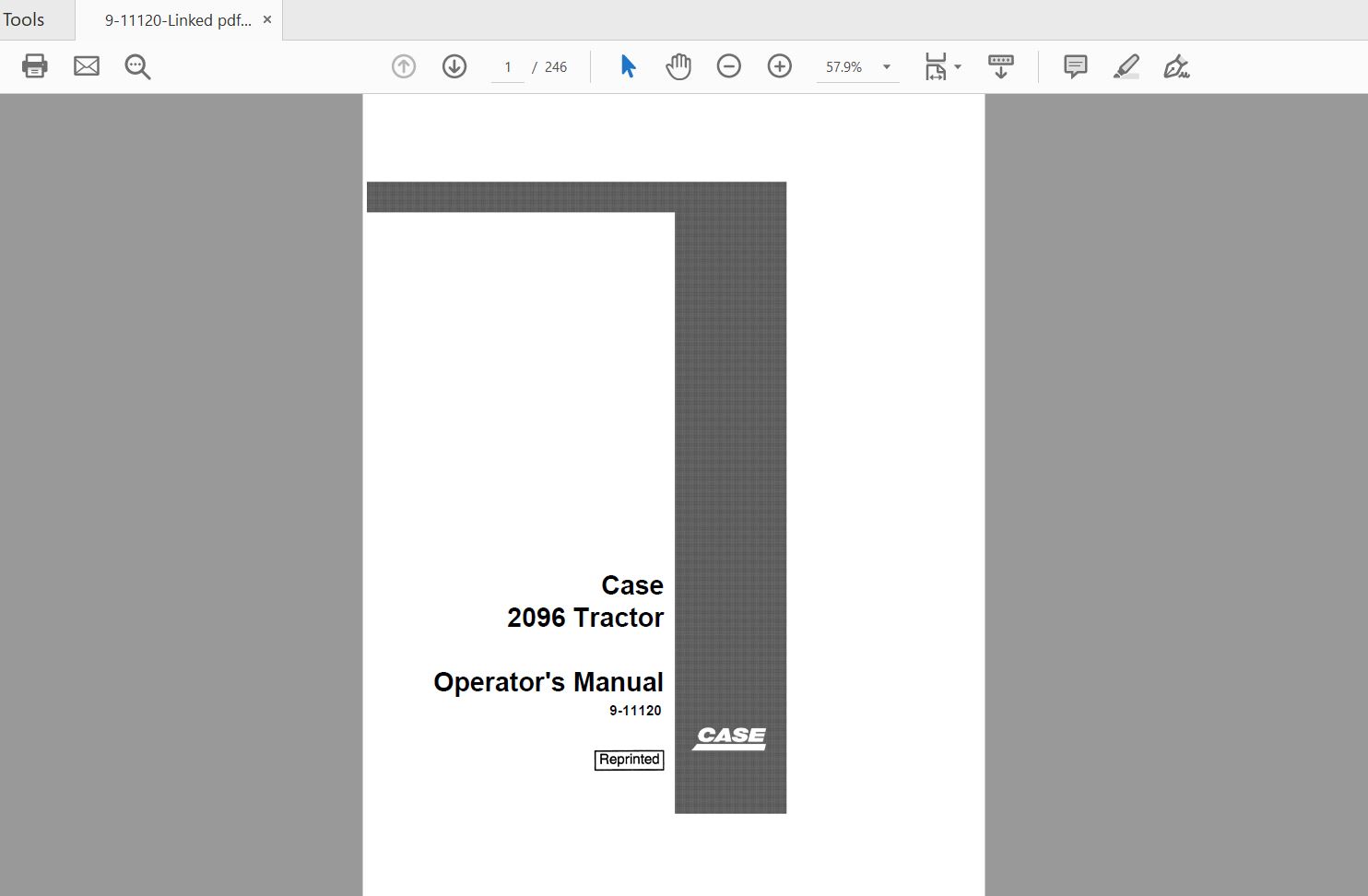Expand page fit options dropdown arrow
Image resolution: width=1368 pixels, height=896 pixels.
tap(958, 67)
